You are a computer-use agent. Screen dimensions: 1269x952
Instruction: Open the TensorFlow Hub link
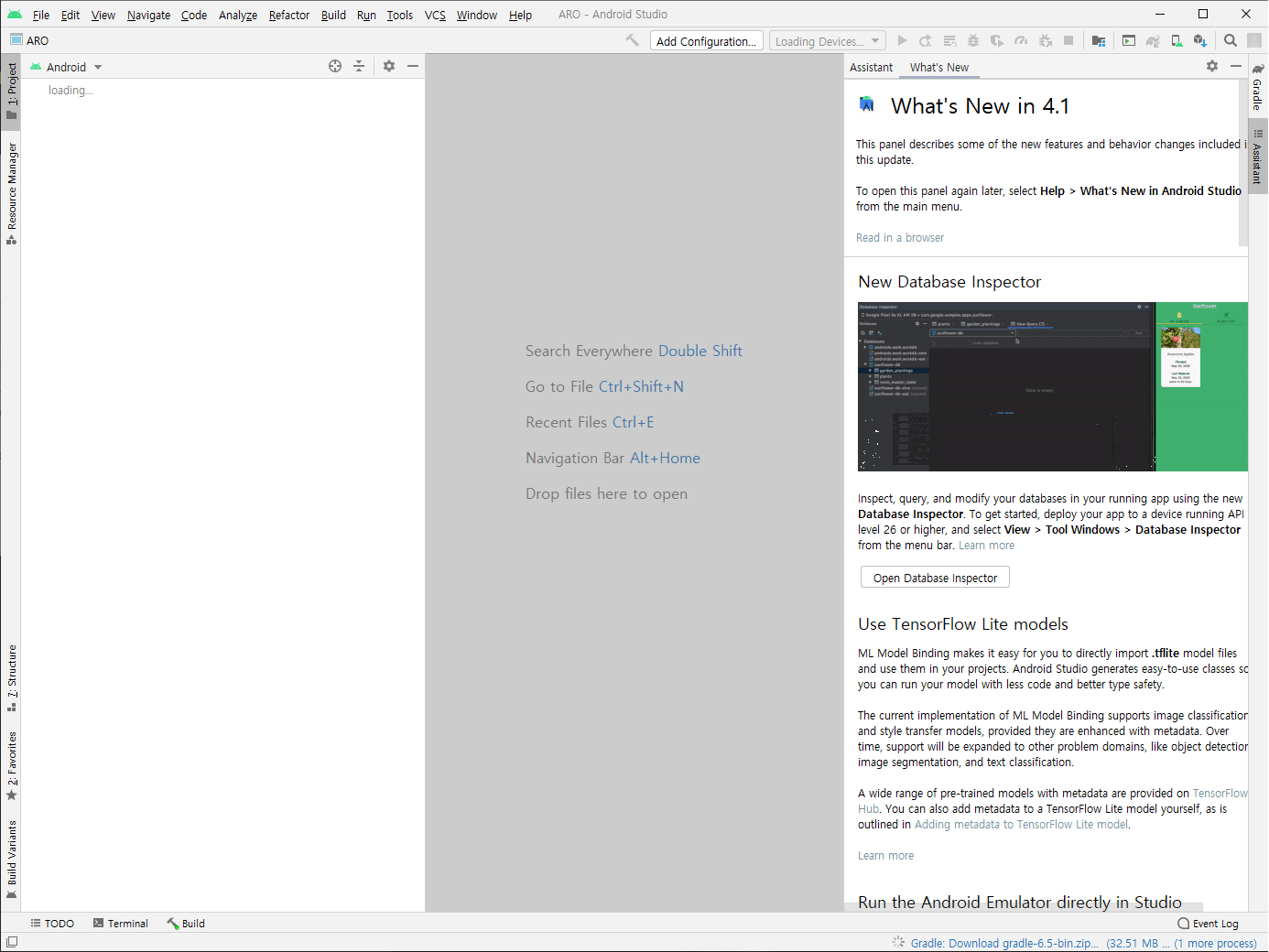1220,793
